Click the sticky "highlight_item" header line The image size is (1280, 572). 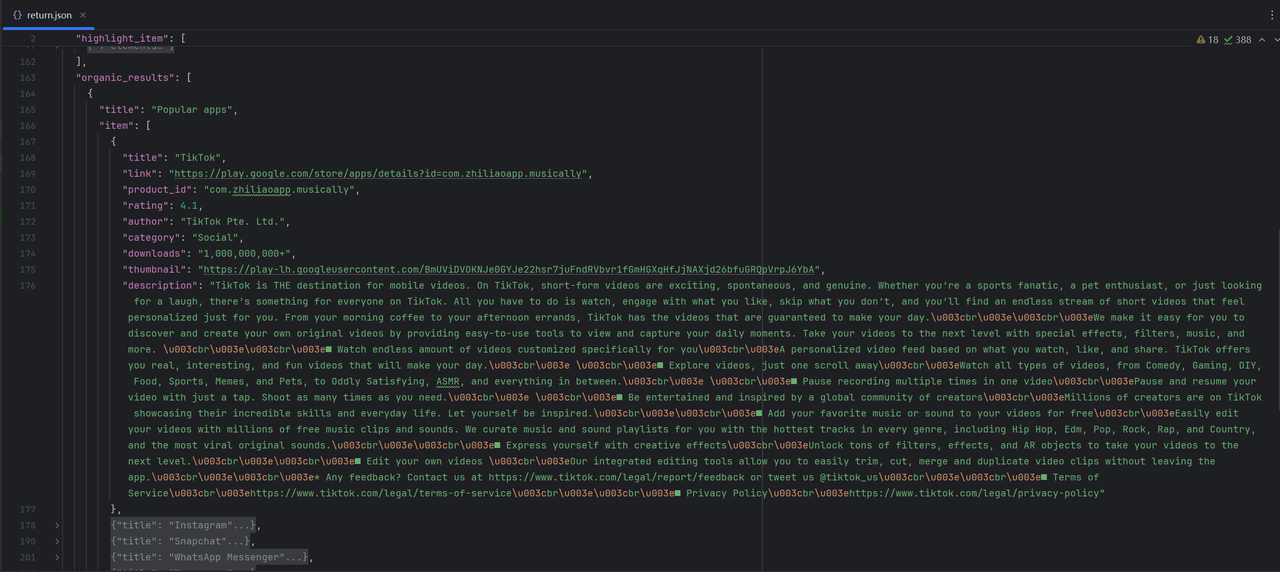tap(130, 38)
